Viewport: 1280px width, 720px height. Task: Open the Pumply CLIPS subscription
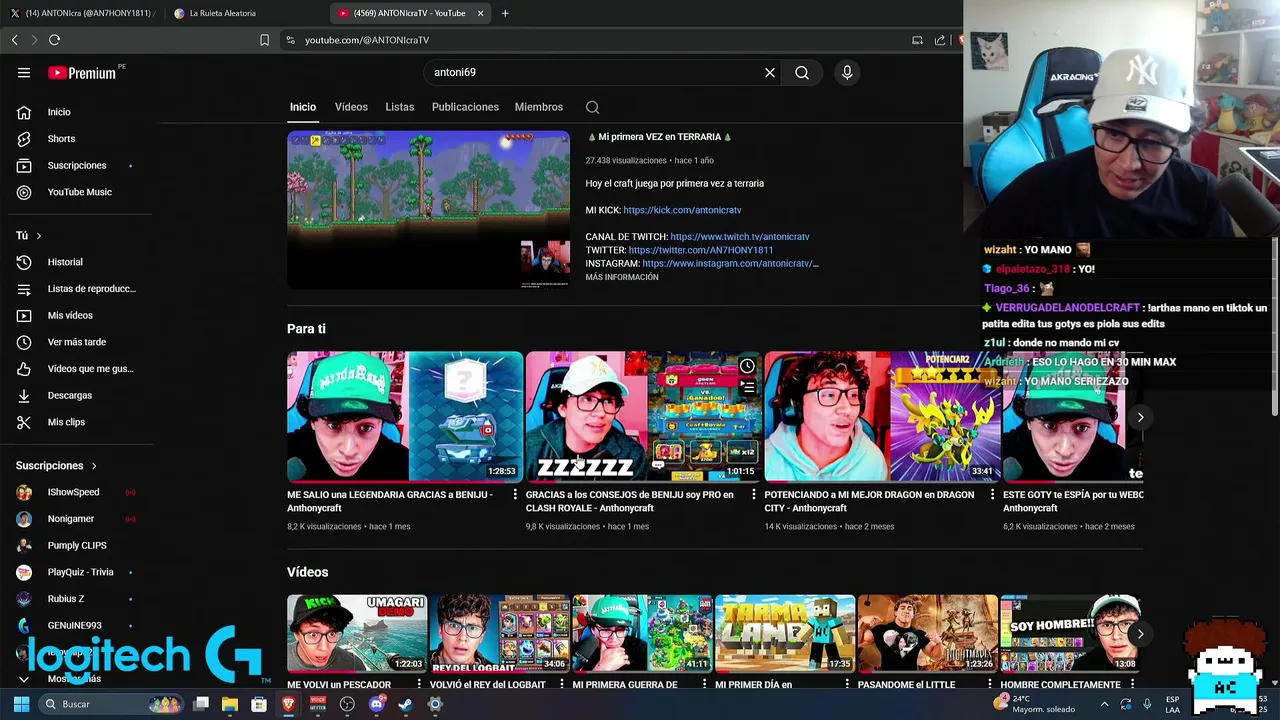click(76, 545)
